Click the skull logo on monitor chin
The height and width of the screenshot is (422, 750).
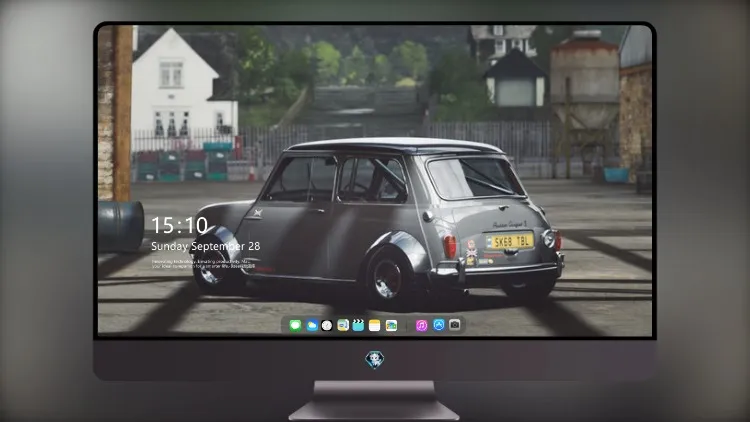[375, 359]
